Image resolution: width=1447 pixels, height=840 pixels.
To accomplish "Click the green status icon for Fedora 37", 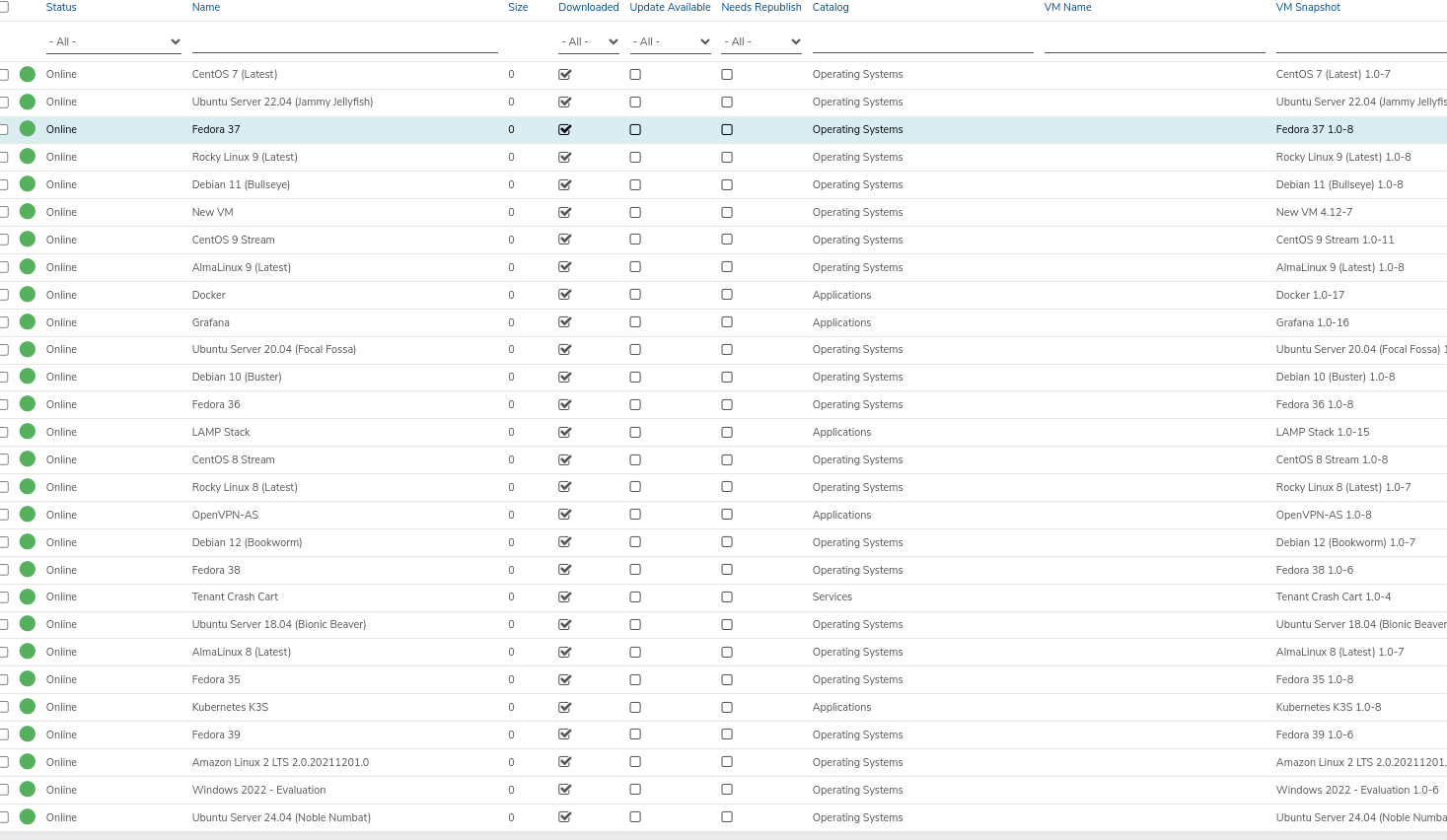I will tap(28, 129).
